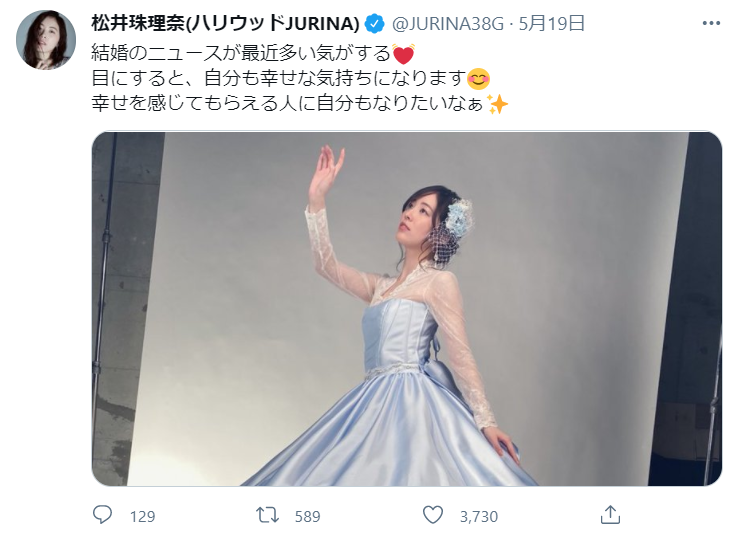Image resolution: width=737 pixels, height=537 pixels.
Task: Like the tweet with heart icon
Action: point(433,515)
